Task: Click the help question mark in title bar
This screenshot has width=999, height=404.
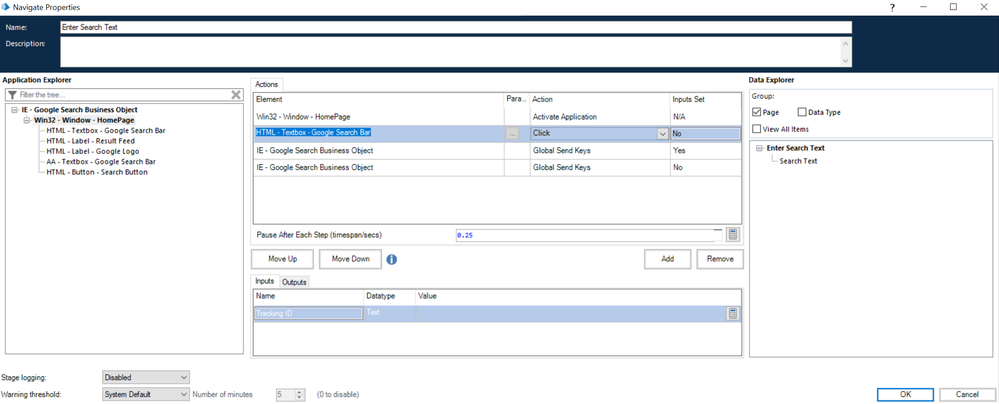Action: (x=892, y=7)
